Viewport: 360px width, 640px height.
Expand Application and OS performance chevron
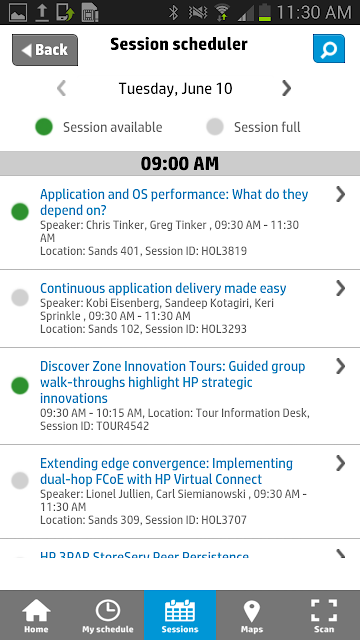coord(340,194)
